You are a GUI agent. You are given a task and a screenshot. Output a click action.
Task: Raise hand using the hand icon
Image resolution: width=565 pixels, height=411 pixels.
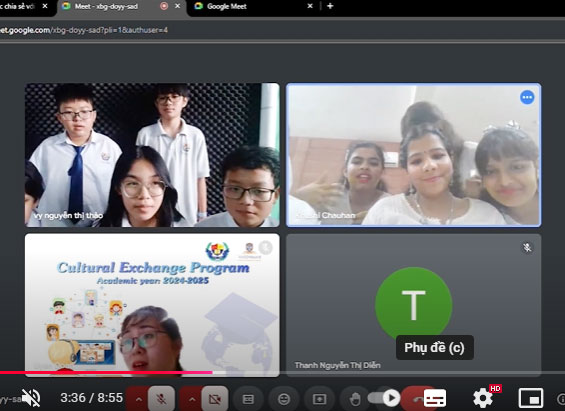pos(355,399)
